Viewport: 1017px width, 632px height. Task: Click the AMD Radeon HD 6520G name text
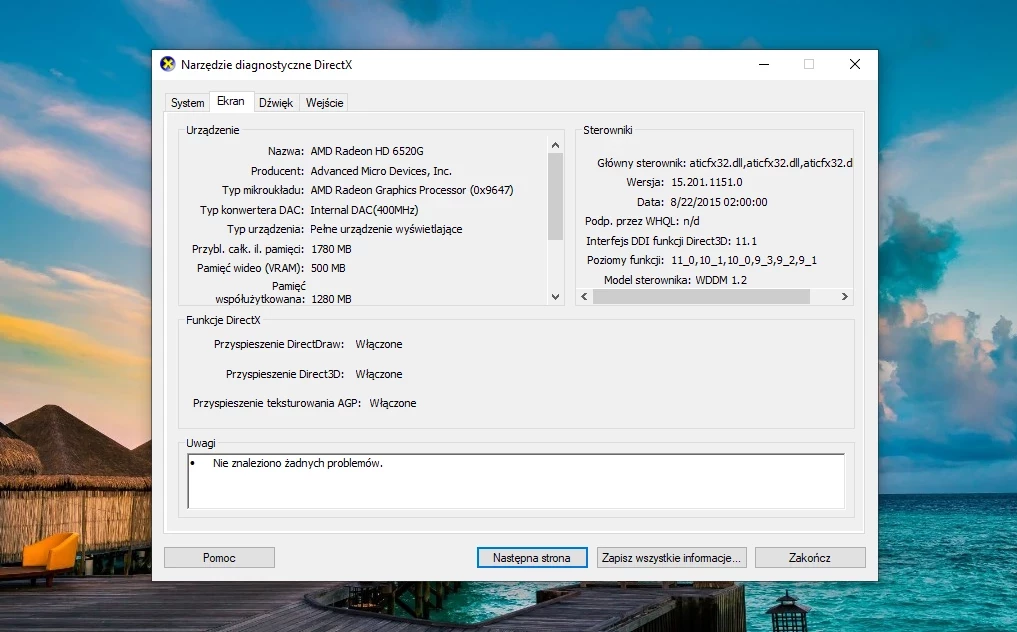[x=366, y=151]
